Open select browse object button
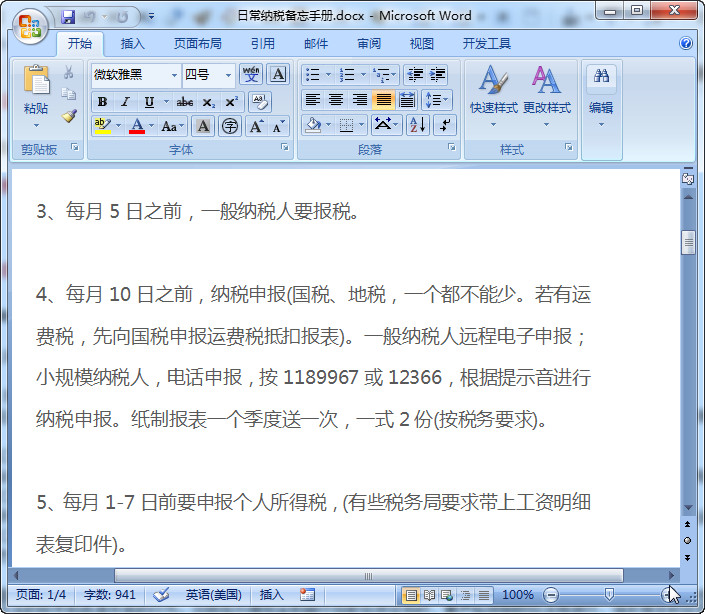The image size is (705, 614). click(x=687, y=540)
